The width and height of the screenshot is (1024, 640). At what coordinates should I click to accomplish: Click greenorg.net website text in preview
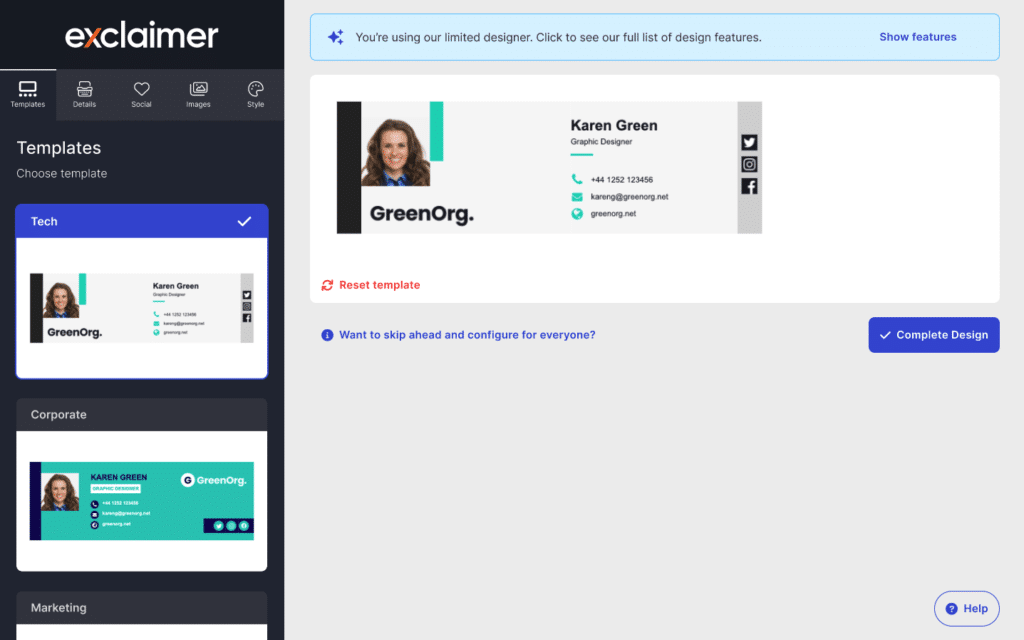(x=613, y=214)
